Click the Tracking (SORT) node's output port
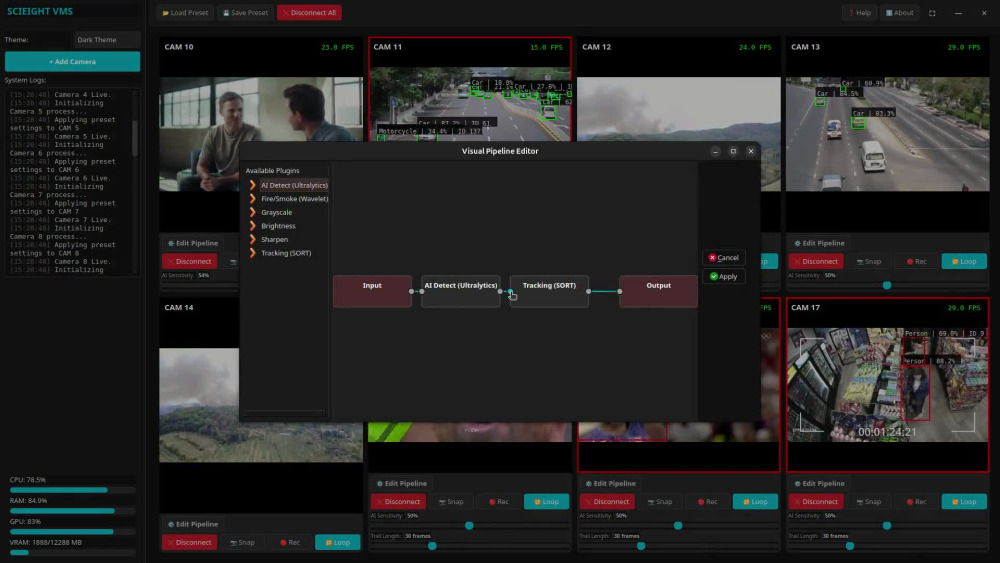The image size is (1000, 563). (x=589, y=291)
